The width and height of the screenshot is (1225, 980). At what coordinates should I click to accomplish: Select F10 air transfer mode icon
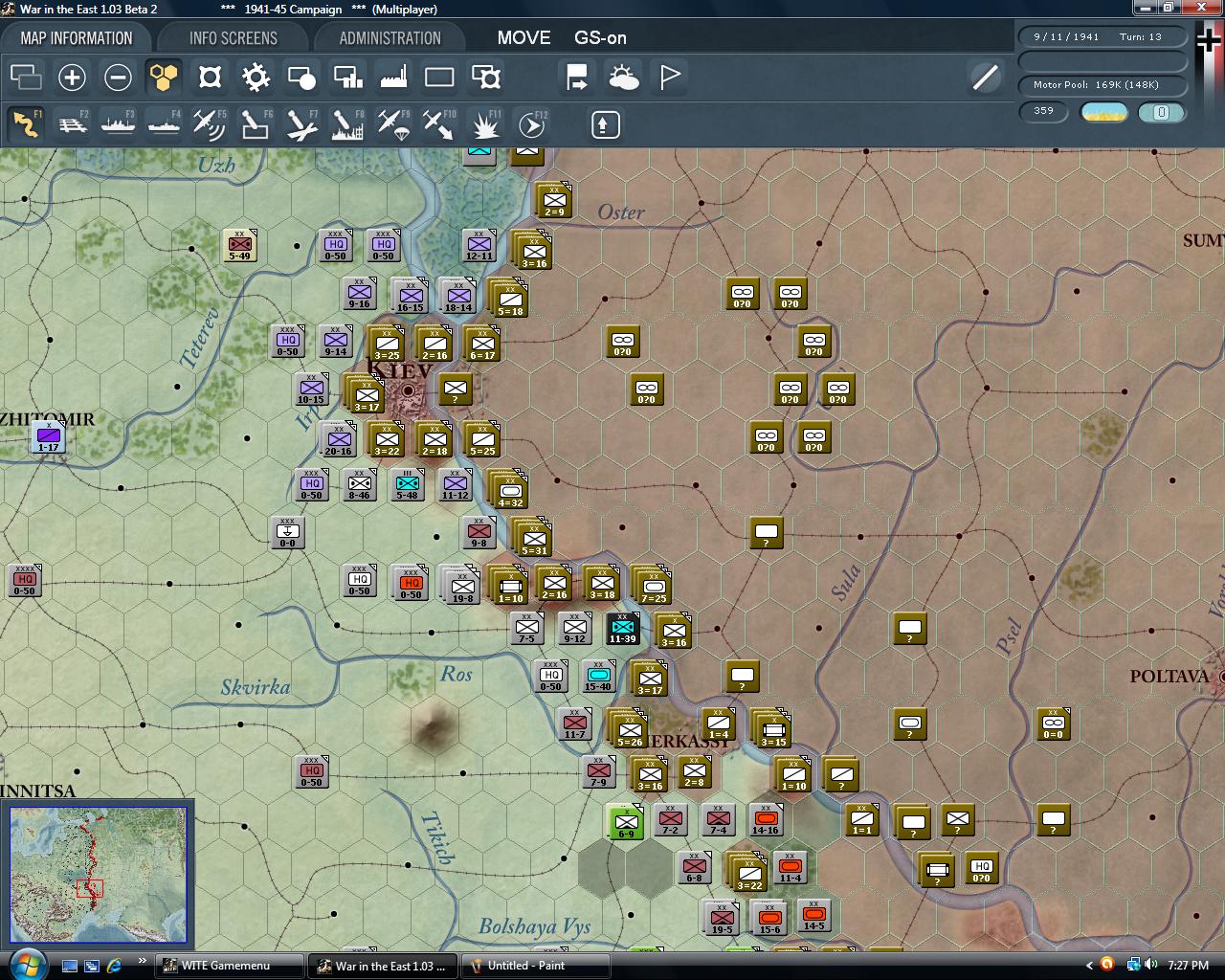point(439,124)
